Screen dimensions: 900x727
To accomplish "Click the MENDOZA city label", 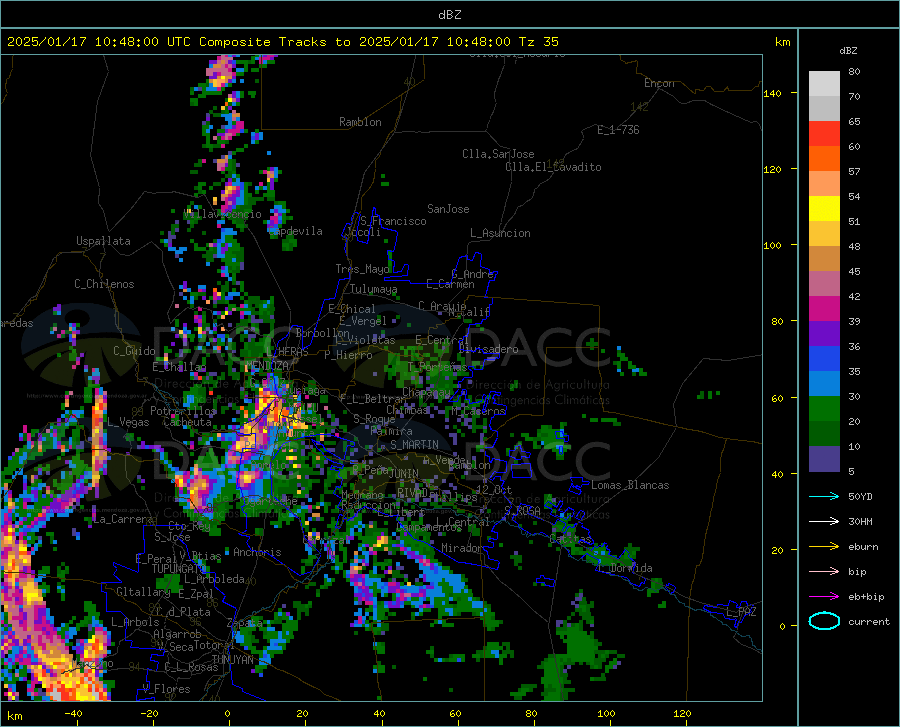I will (267, 366).
